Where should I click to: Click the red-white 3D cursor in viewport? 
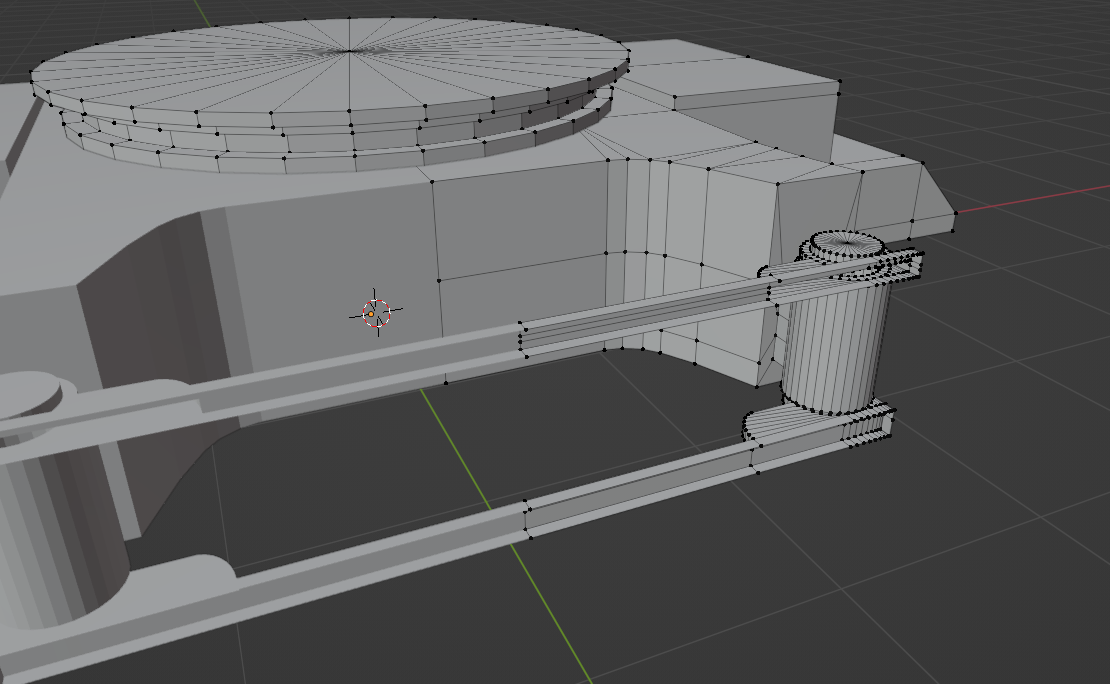point(376,312)
